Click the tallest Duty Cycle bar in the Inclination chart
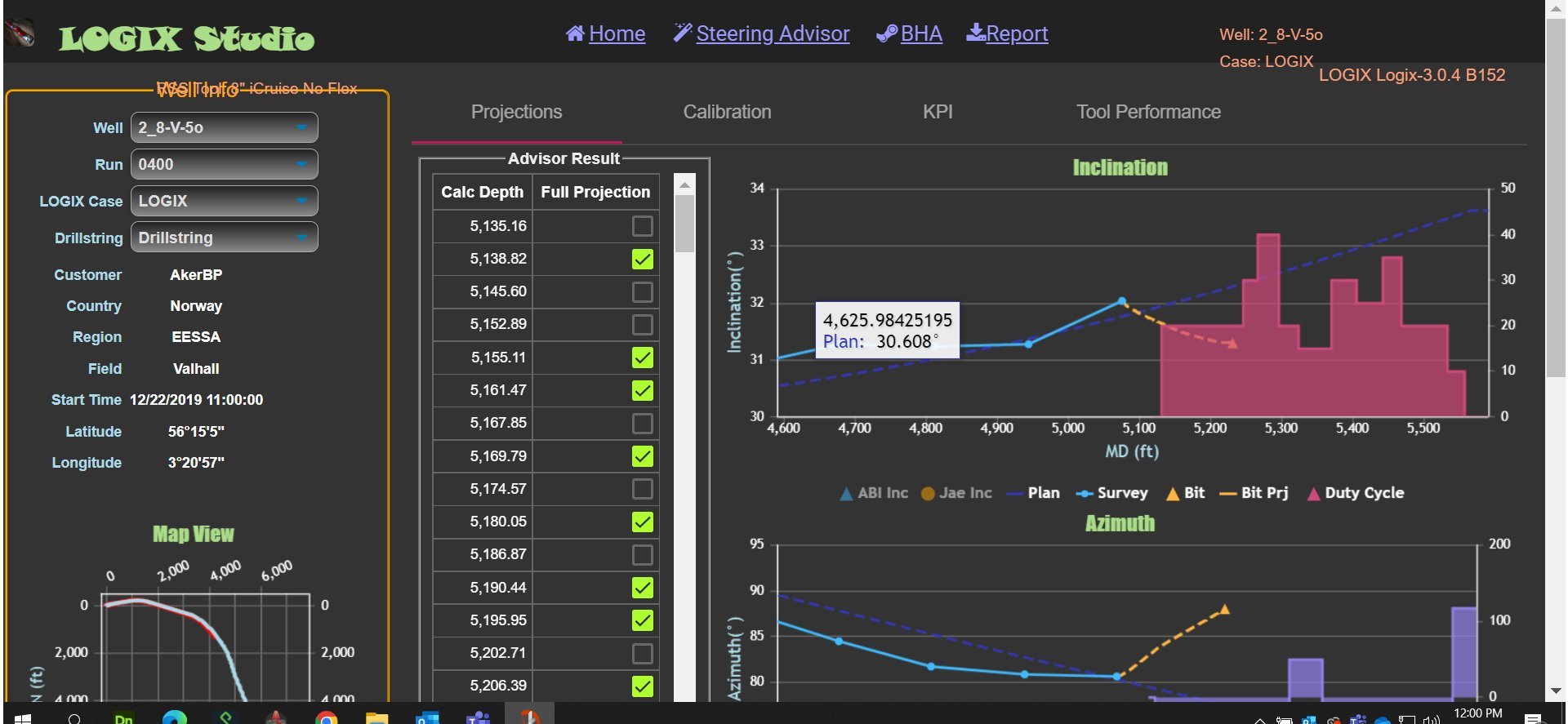This screenshot has width=1568, height=724. 1268,325
